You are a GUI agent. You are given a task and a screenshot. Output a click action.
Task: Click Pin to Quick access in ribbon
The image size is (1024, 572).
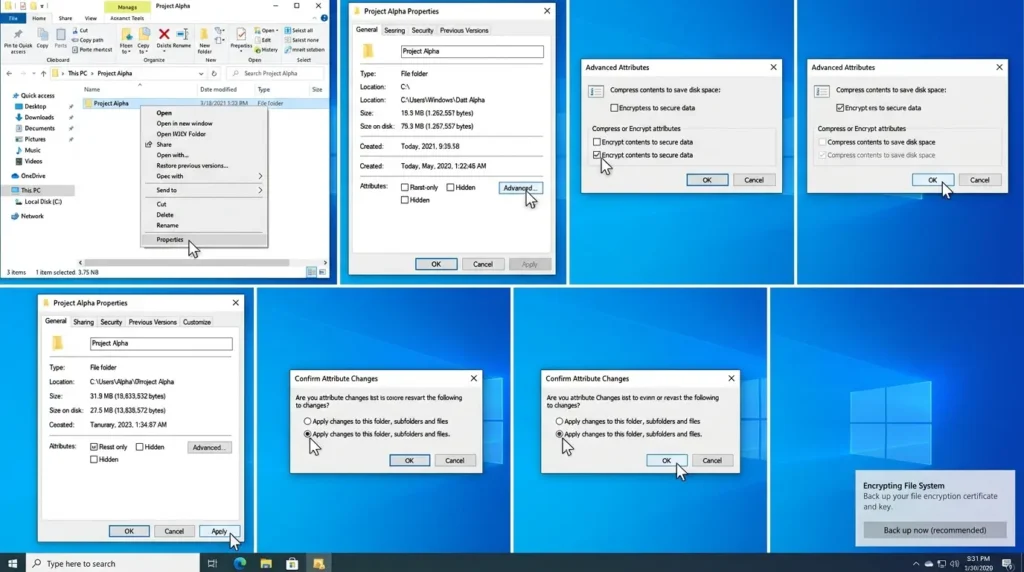18,40
